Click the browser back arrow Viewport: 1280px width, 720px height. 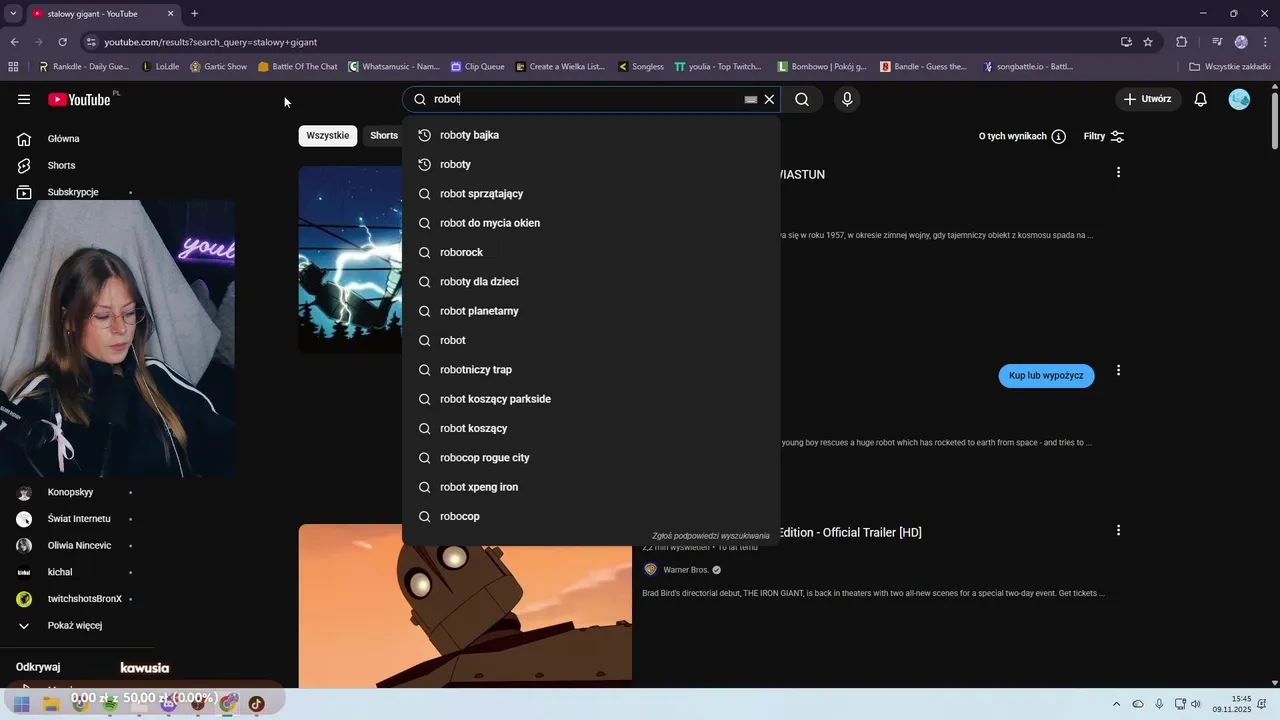pyautogui.click(x=14, y=42)
